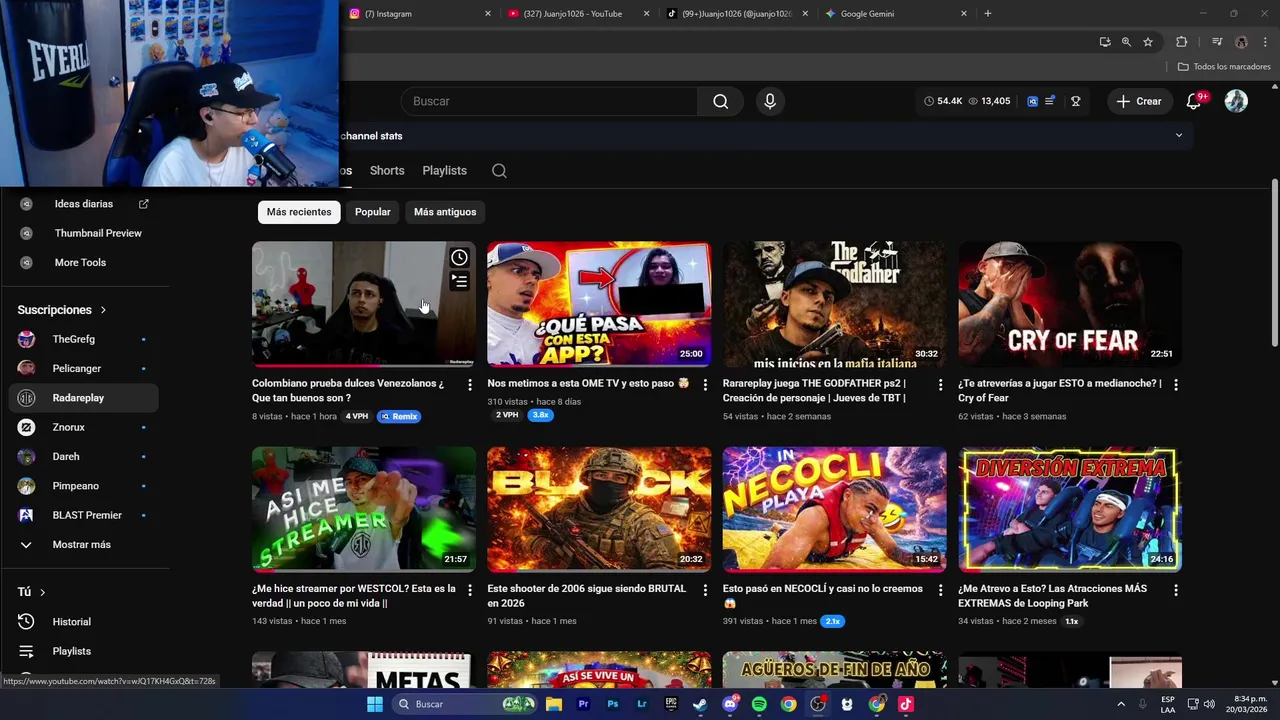The width and height of the screenshot is (1280, 720).
Task: Switch to the TikTok Juanjo1026 browser tab
Action: pyautogui.click(x=737, y=14)
